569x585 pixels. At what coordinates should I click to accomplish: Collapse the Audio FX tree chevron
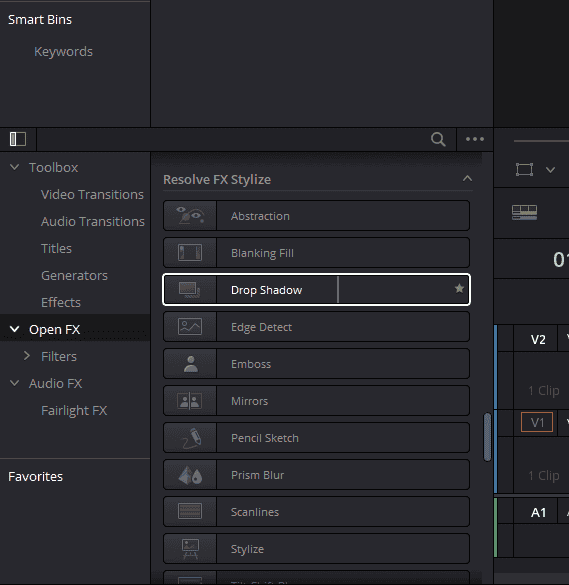[15, 383]
